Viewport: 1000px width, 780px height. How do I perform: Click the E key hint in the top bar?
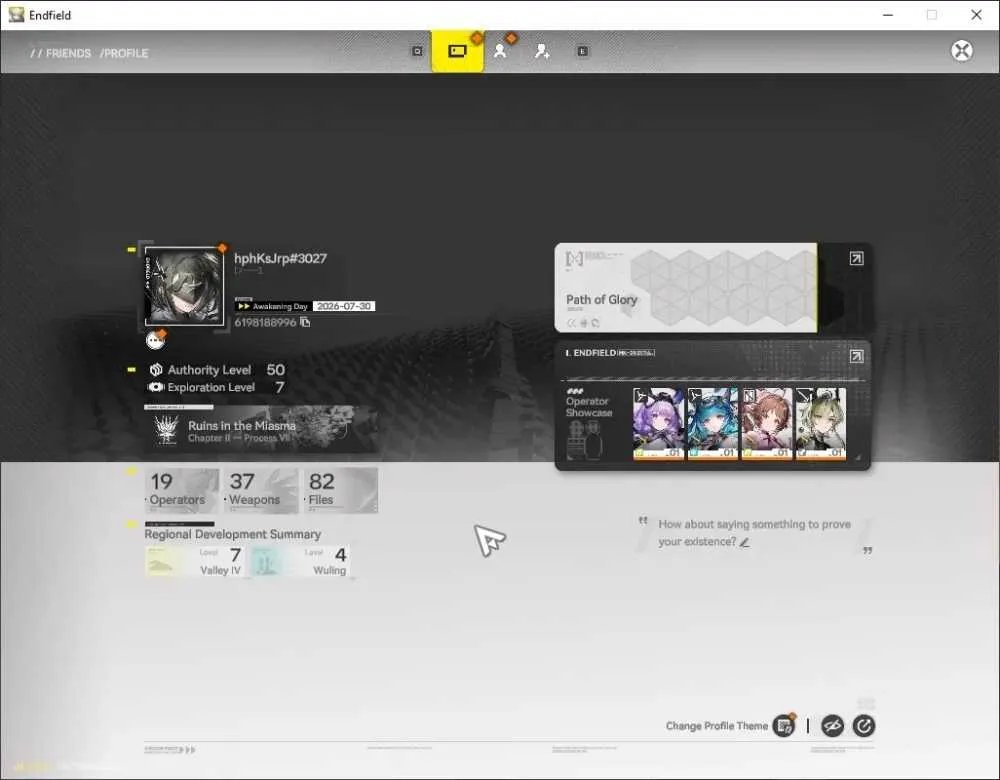click(582, 51)
